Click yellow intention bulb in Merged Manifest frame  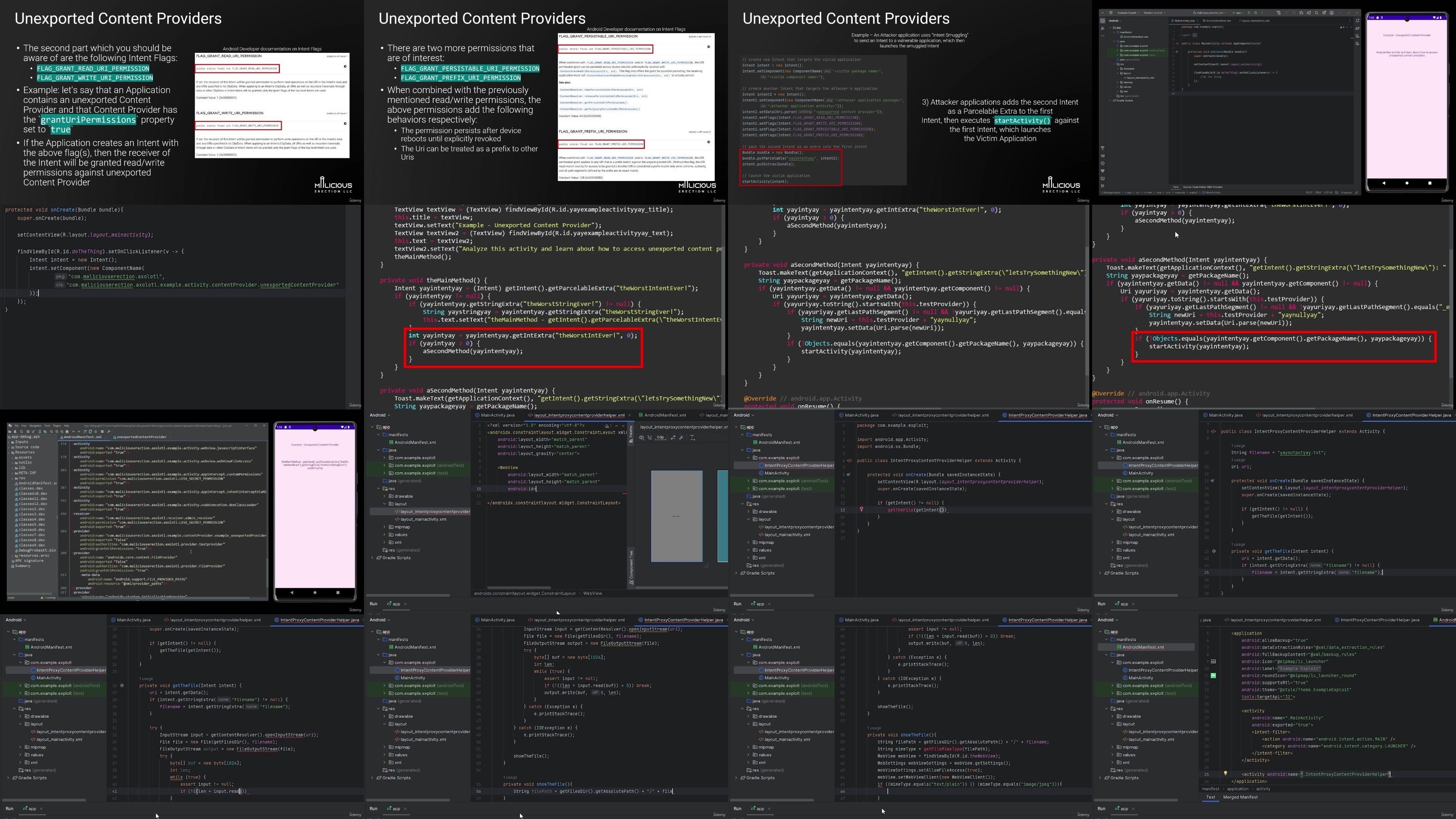click(1226, 773)
